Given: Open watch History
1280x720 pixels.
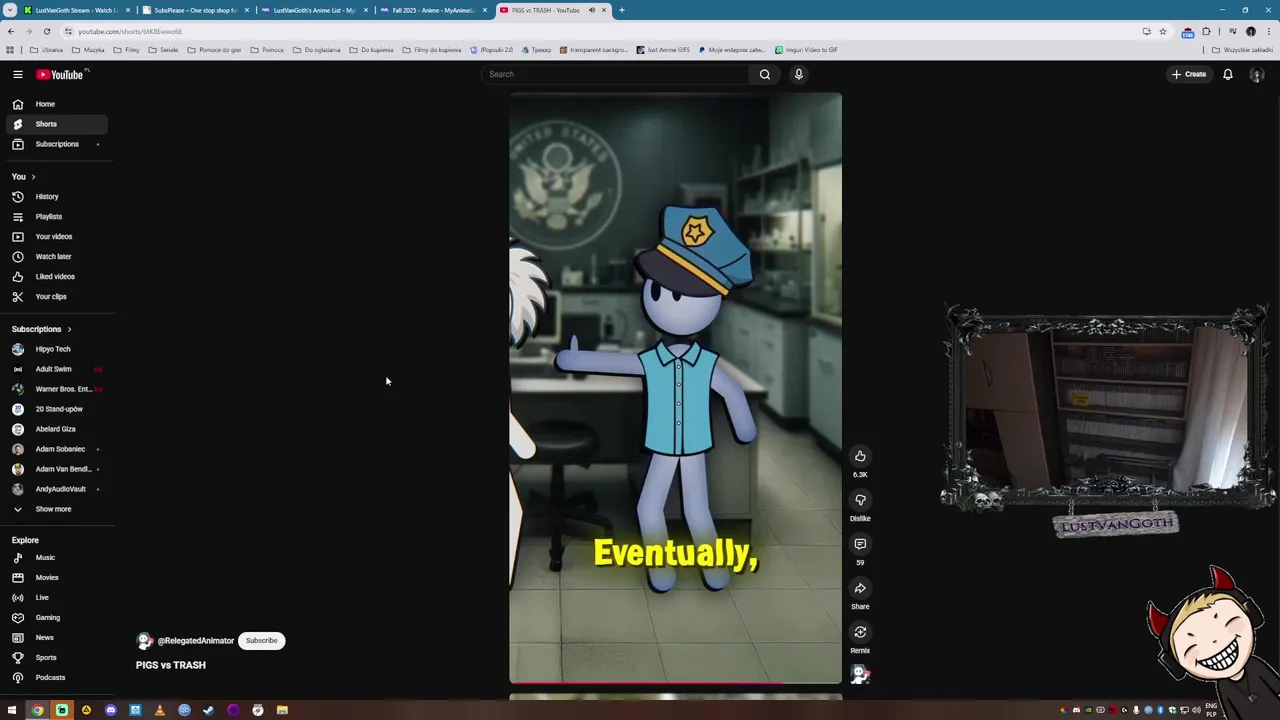Looking at the screenshot, I should (57, 197).
